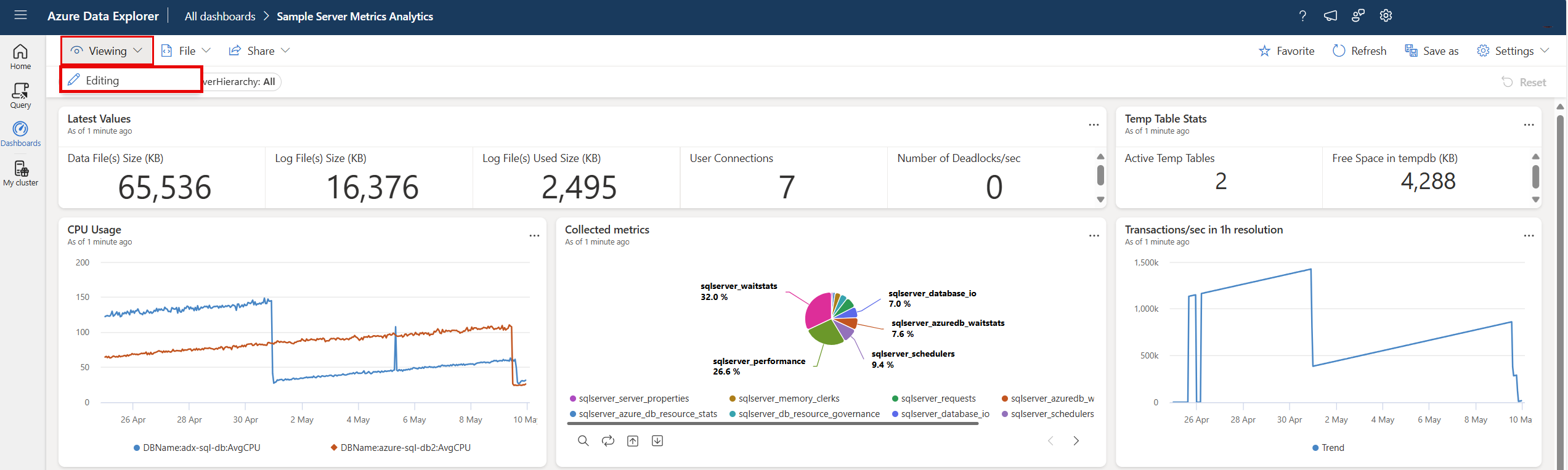Go to Home in the sidebar
The image size is (1568, 470).
pyautogui.click(x=20, y=57)
